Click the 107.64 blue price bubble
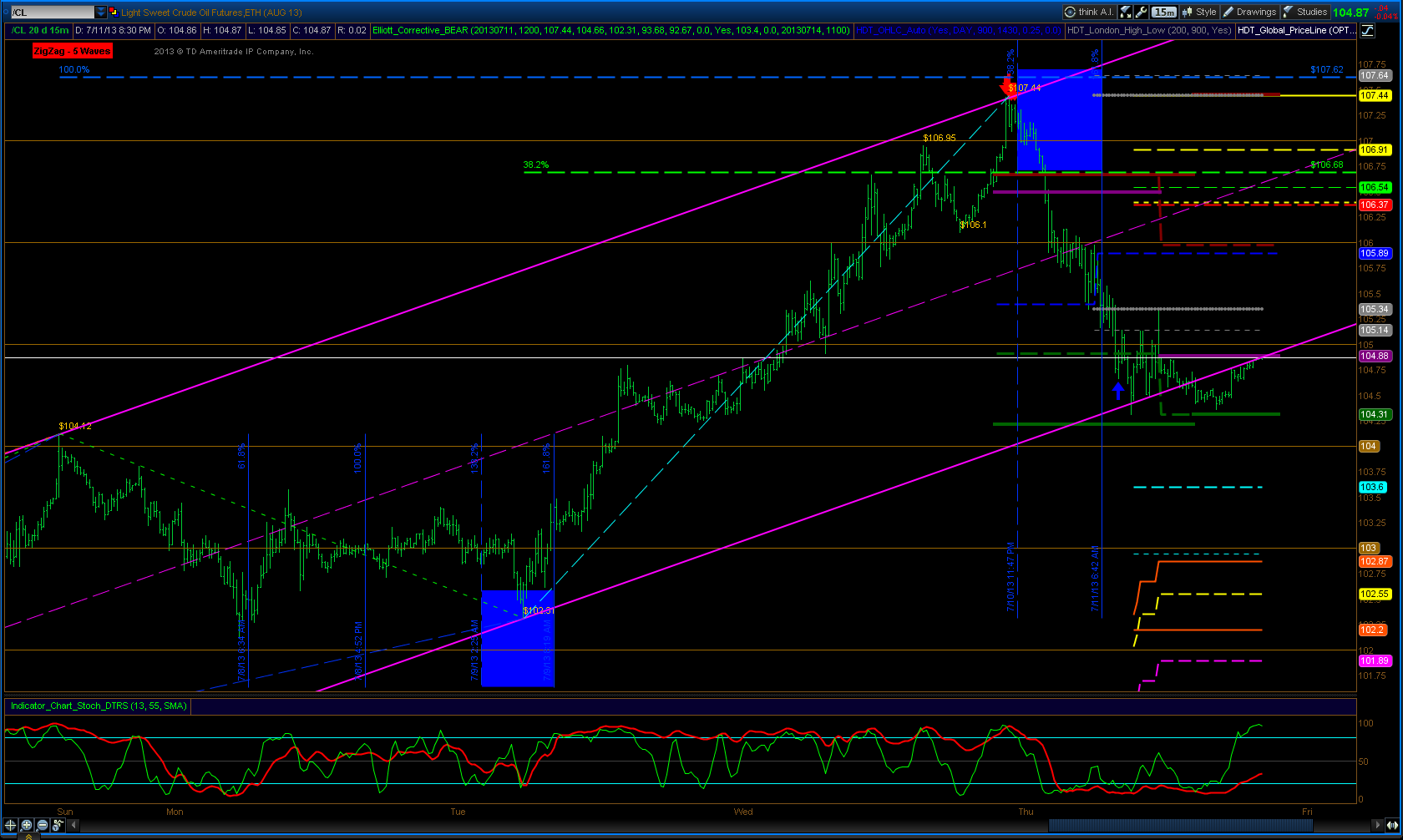The width and height of the screenshot is (1403, 840). click(1374, 75)
